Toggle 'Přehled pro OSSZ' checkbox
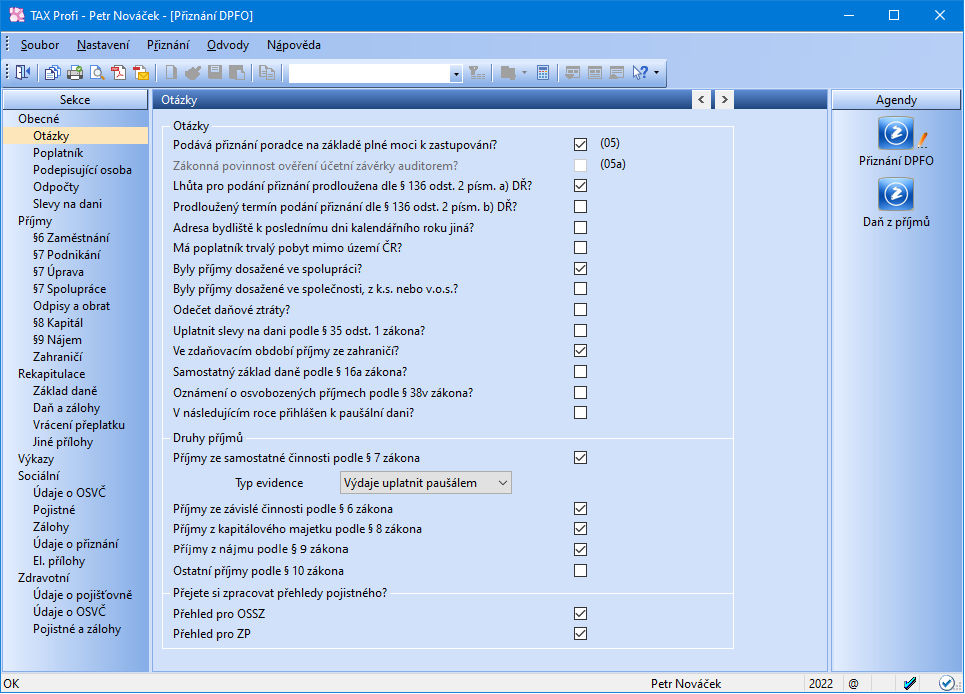 tap(580, 614)
